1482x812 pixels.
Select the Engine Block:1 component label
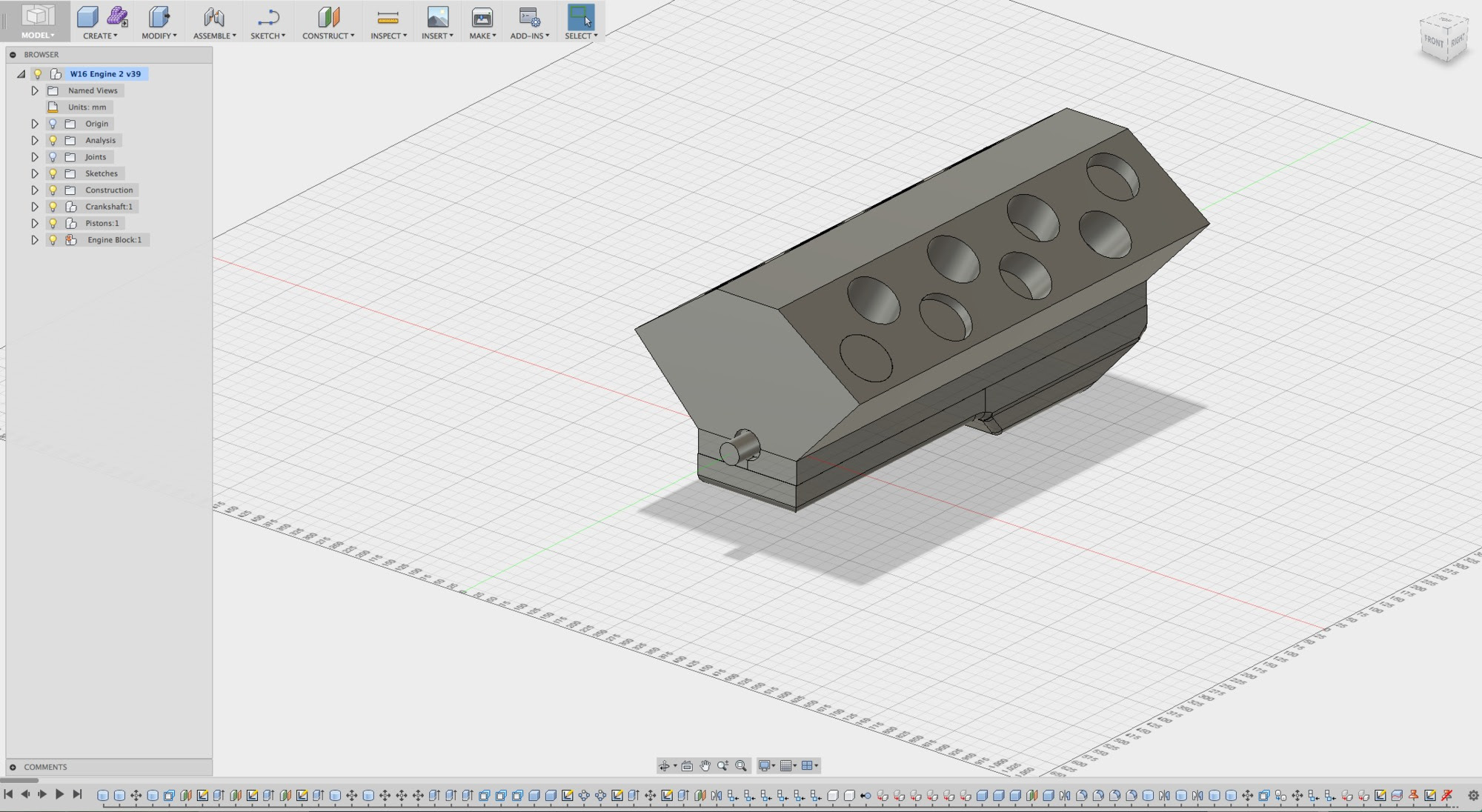point(114,240)
